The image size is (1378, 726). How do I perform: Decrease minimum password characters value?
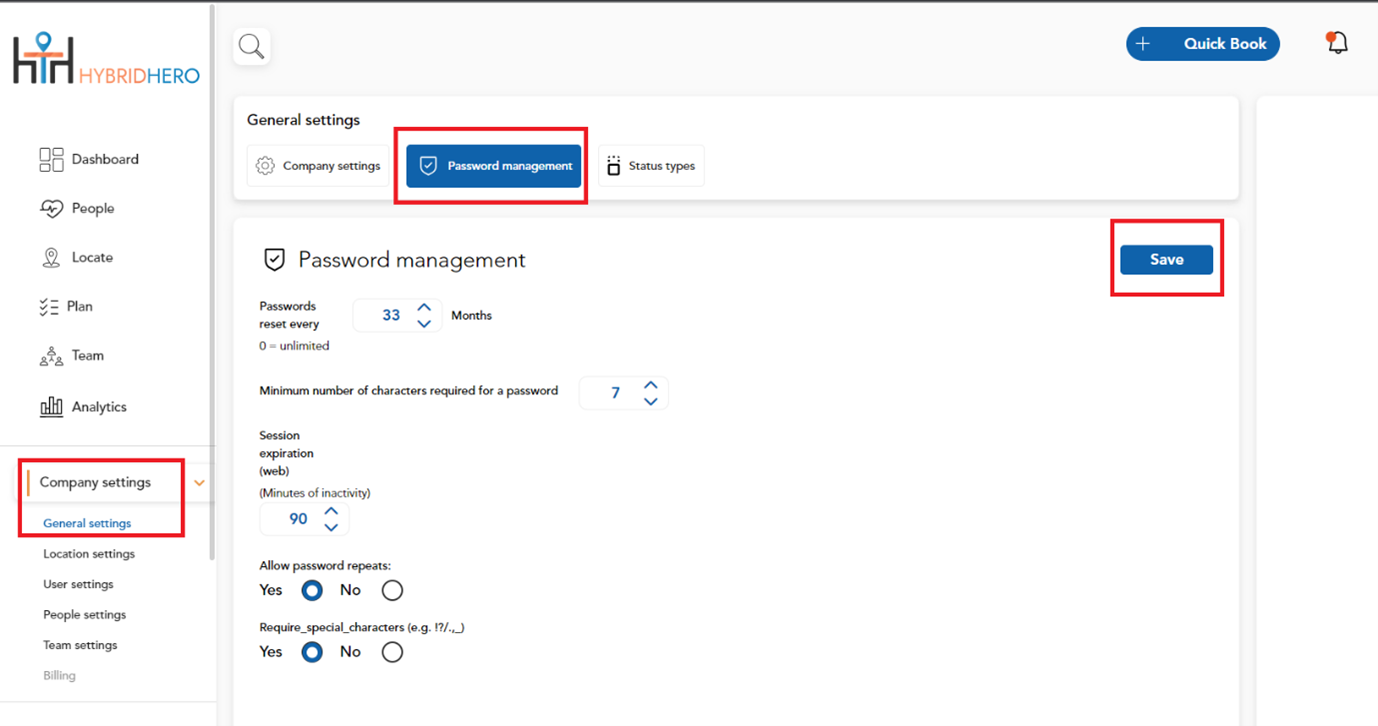tap(651, 401)
